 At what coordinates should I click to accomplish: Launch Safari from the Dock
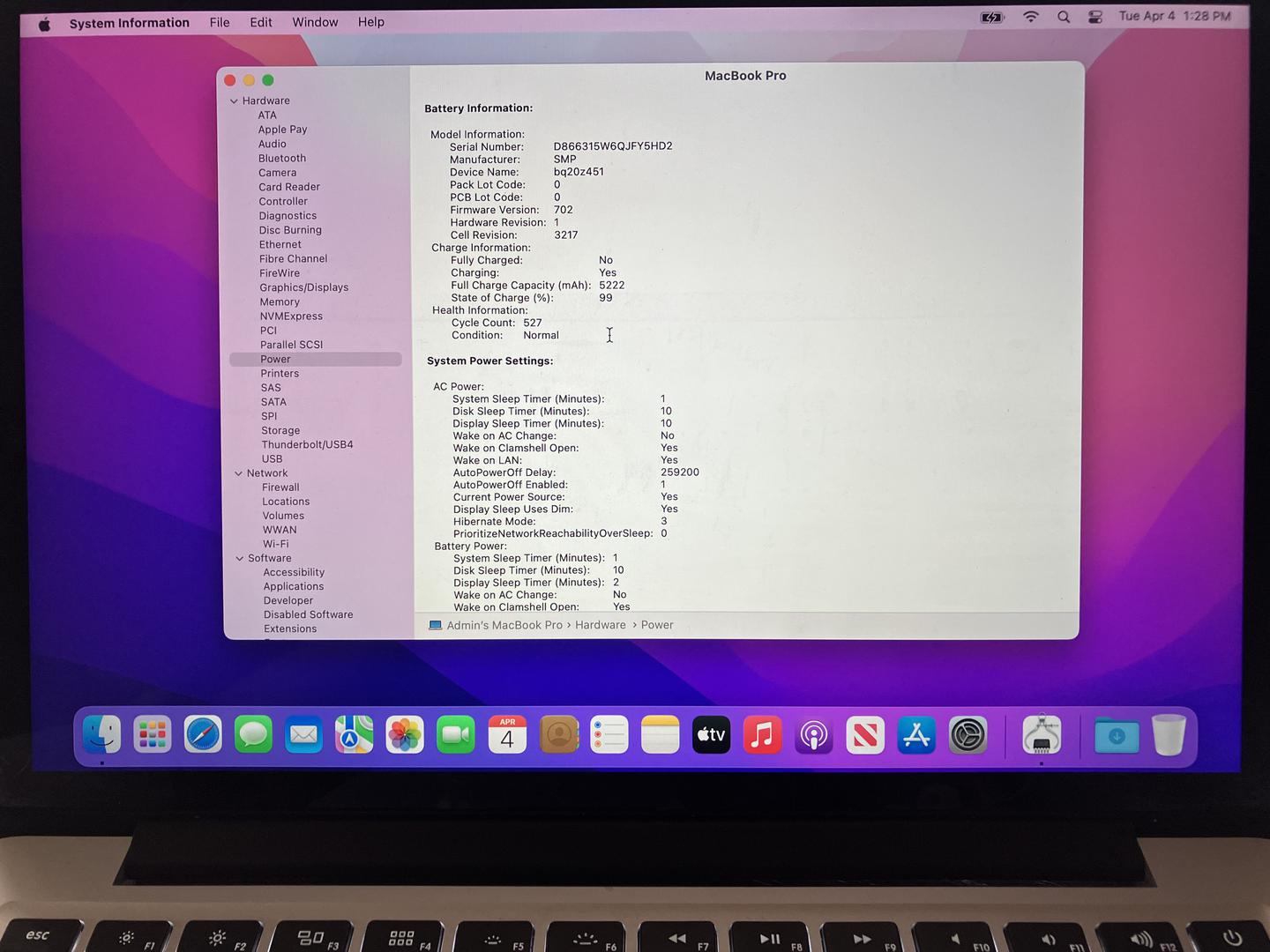point(203,734)
